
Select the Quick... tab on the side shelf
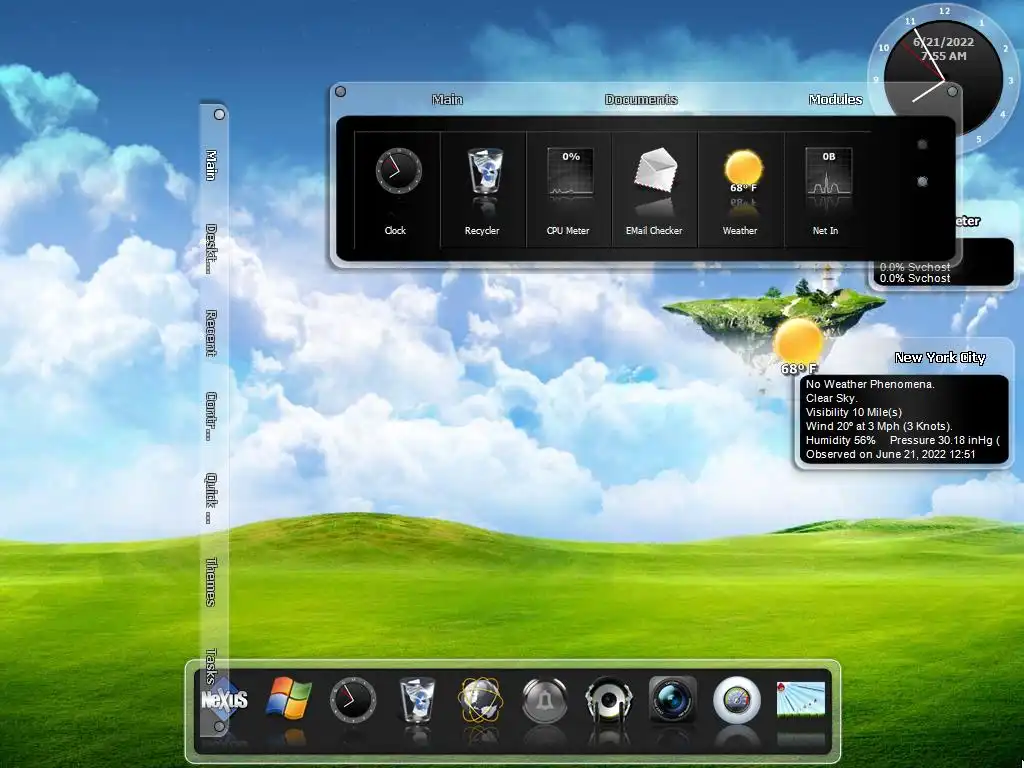click(211, 498)
